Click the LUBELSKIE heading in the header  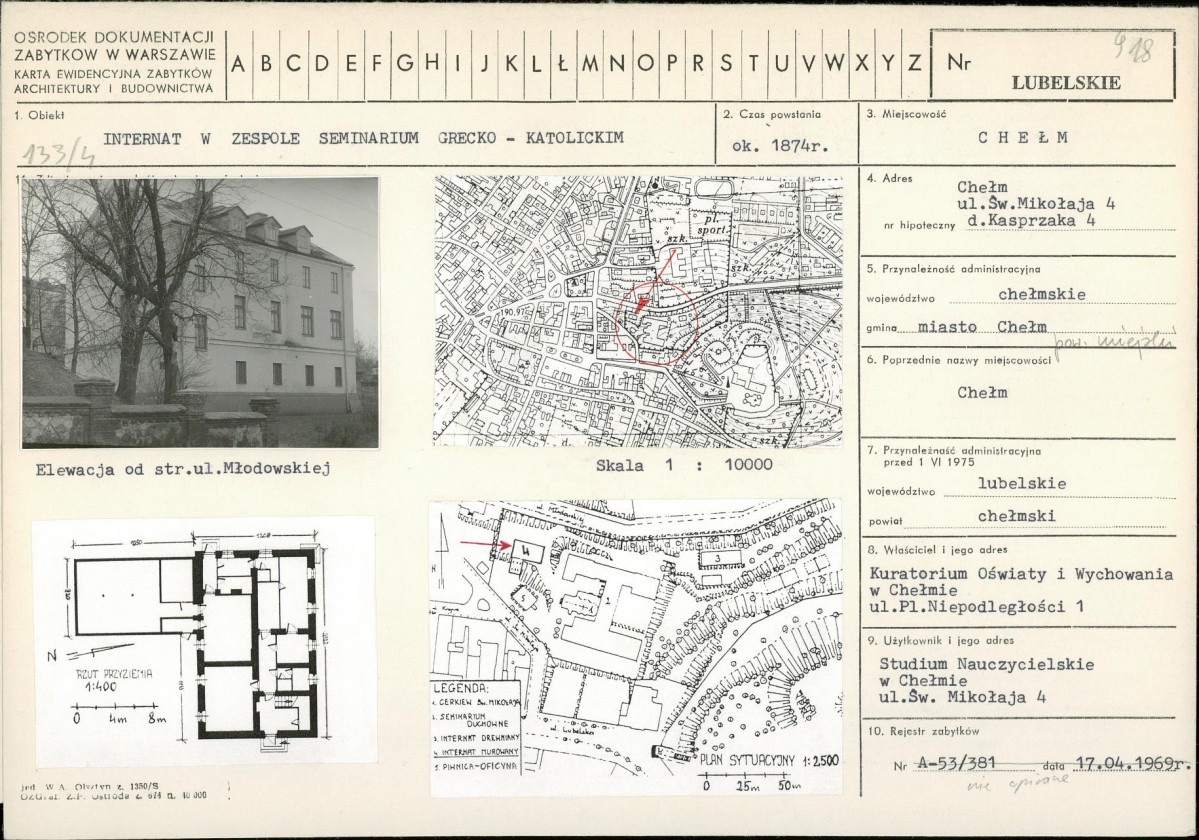[x=1065, y=83]
